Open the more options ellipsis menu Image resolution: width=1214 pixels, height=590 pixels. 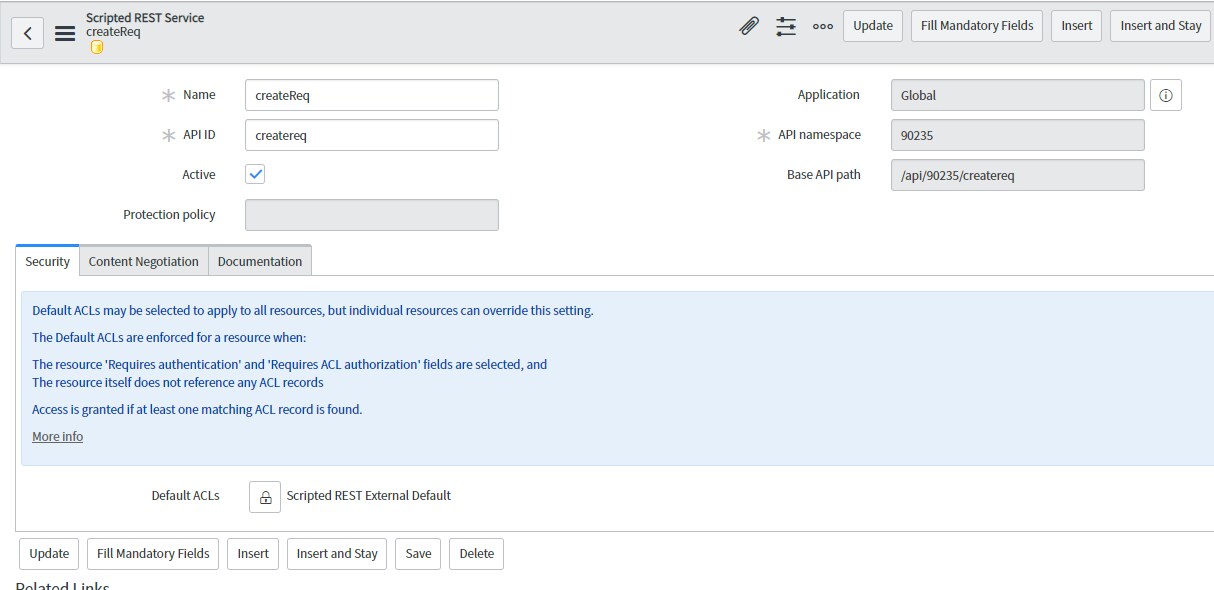point(822,26)
